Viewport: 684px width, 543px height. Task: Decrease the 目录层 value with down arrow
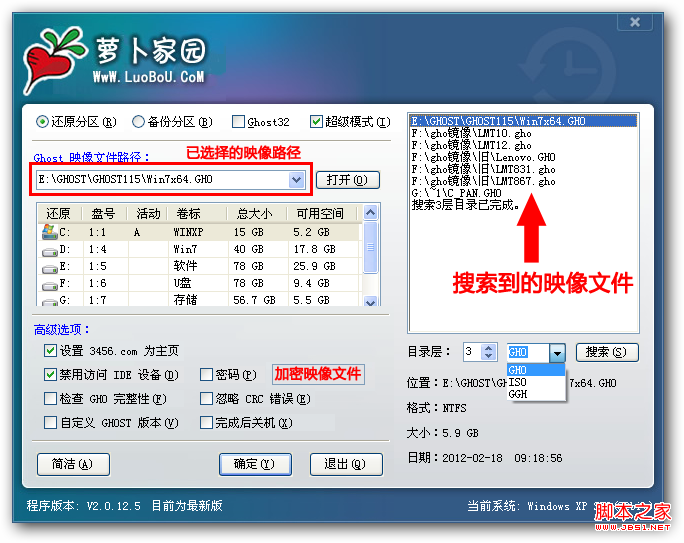tap(489, 356)
